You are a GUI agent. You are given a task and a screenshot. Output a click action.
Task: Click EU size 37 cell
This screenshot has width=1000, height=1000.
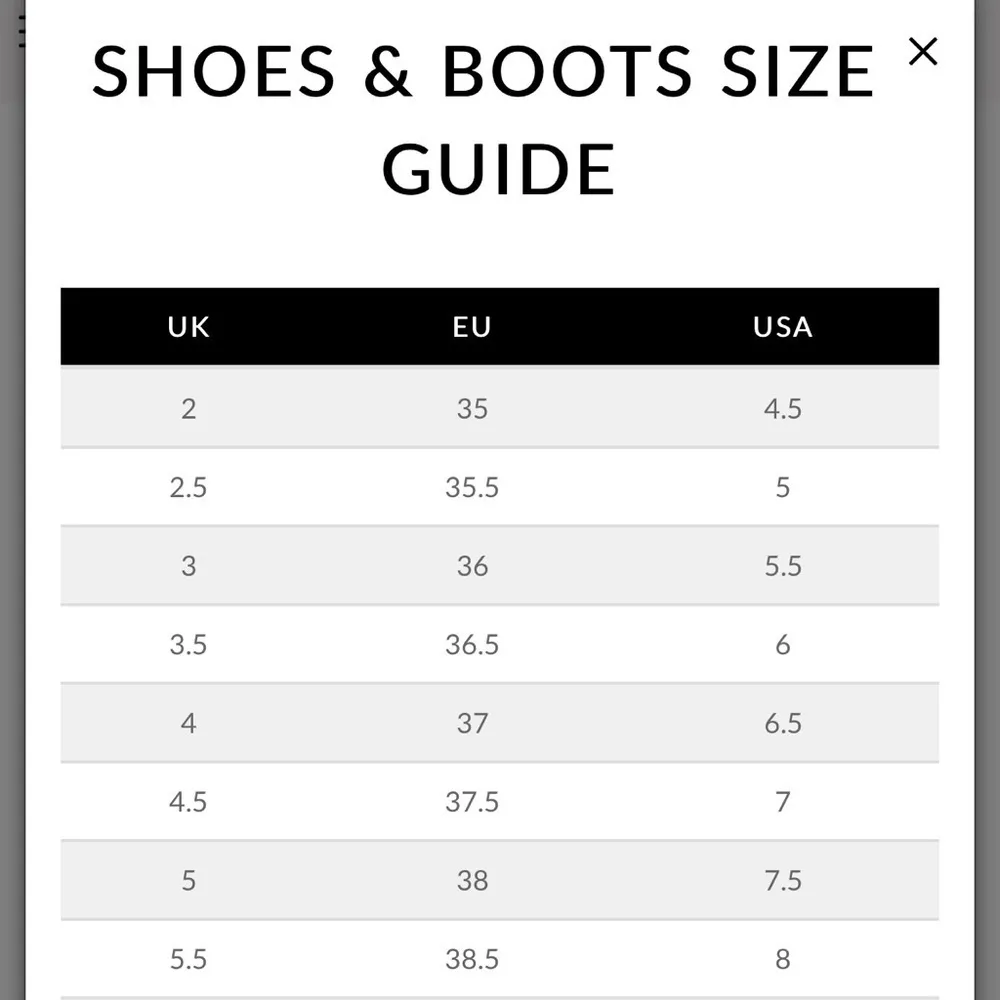coord(472,723)
